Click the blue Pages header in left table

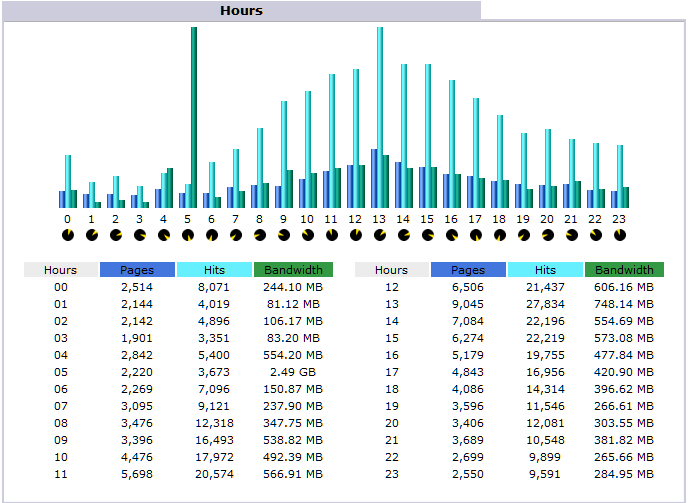point(137,270)
